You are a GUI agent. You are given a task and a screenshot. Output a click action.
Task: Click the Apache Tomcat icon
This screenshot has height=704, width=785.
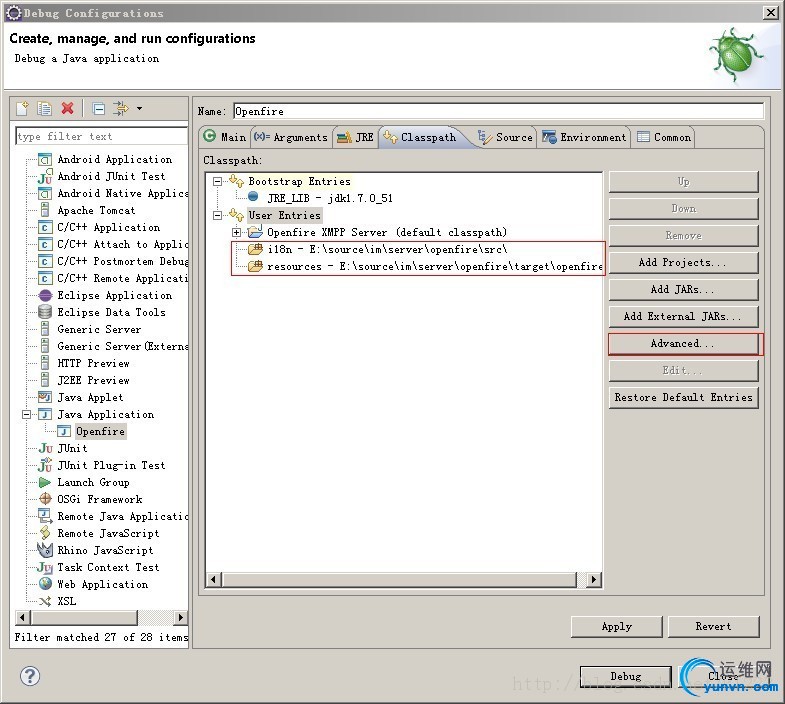(45, 210)
